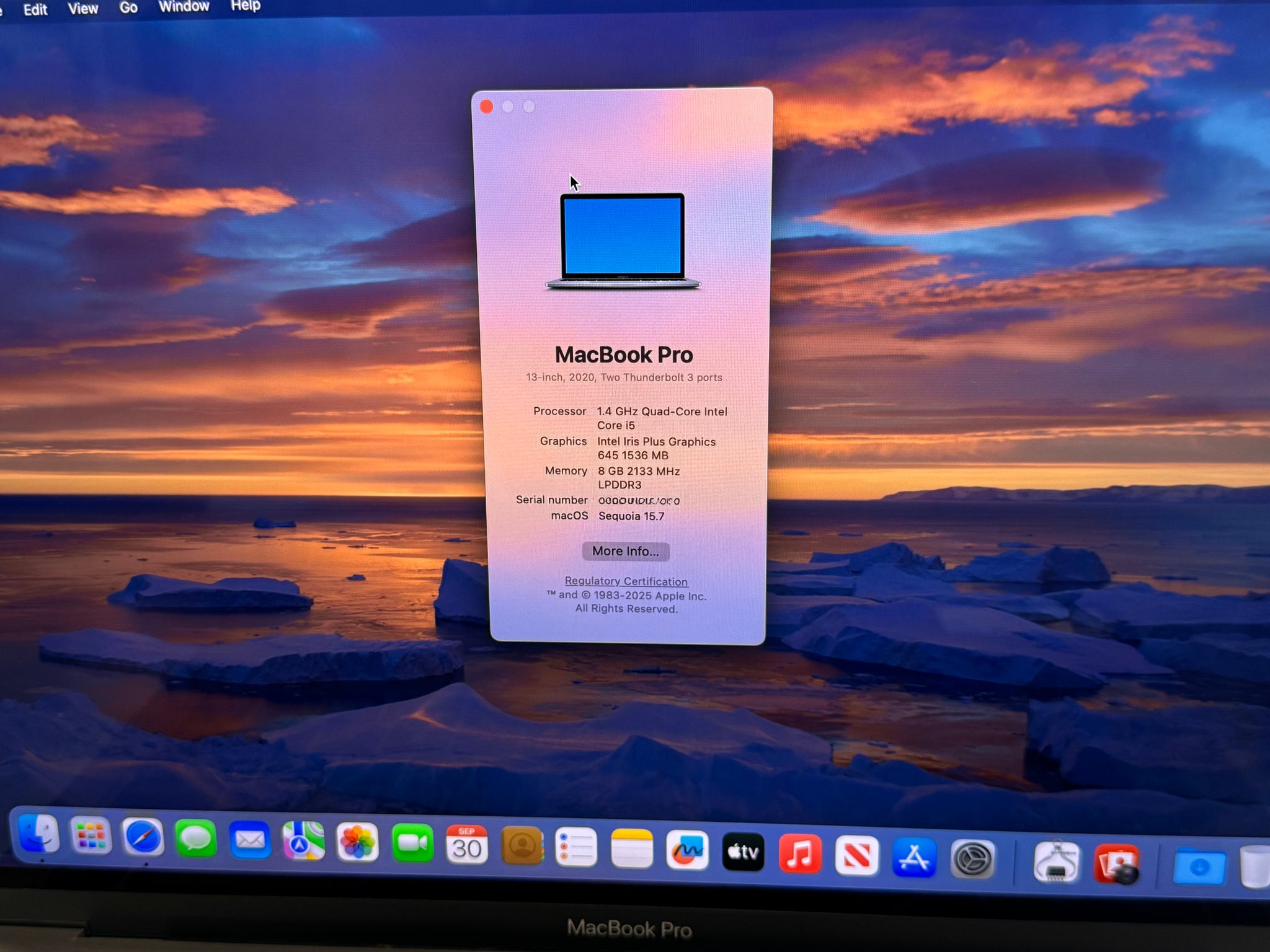The width and height of the screenshot is (1270, 952).
Task: Open the Messages app icon
Action: pos(196,839)
